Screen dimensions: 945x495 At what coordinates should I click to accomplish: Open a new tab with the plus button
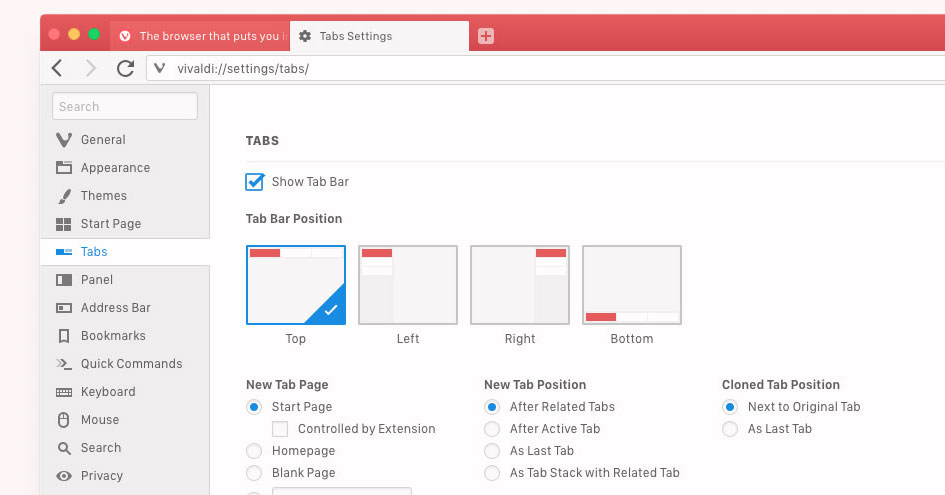coord(486,36)
